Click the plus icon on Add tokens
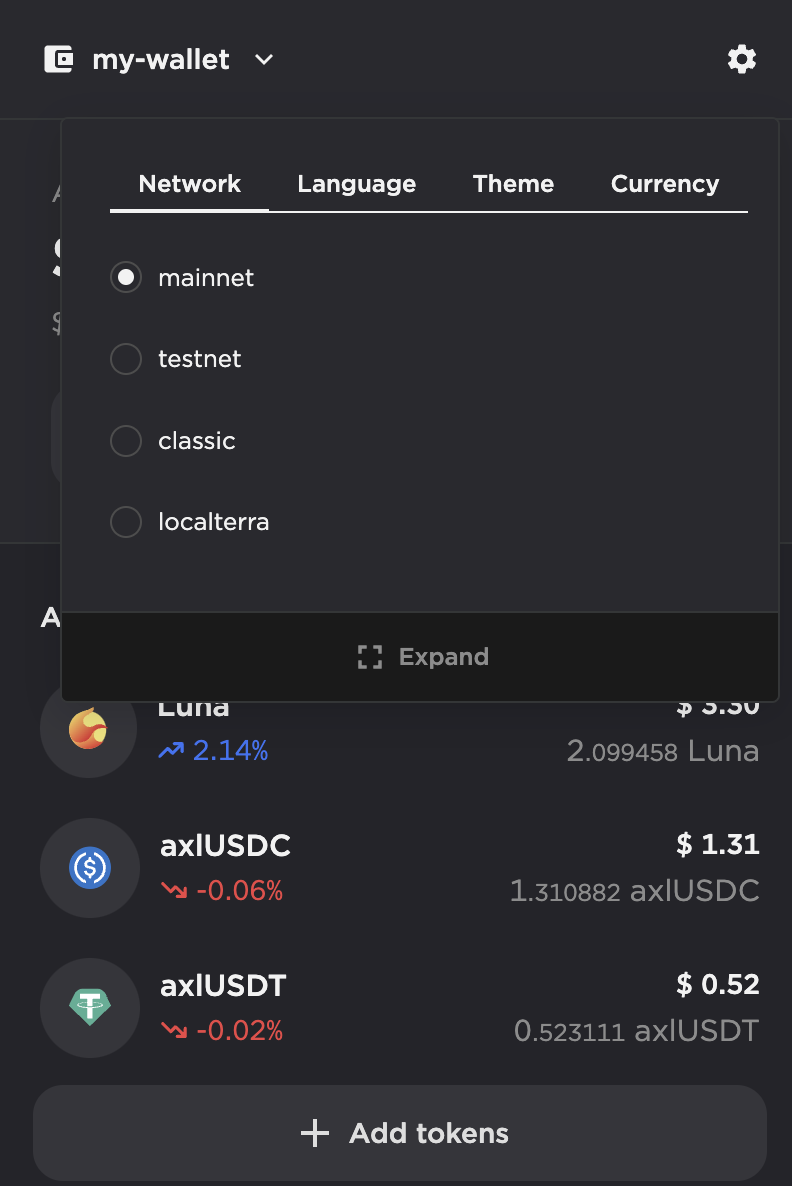The height and width of the screenshot is (1186, 792). pos(315,1133)
